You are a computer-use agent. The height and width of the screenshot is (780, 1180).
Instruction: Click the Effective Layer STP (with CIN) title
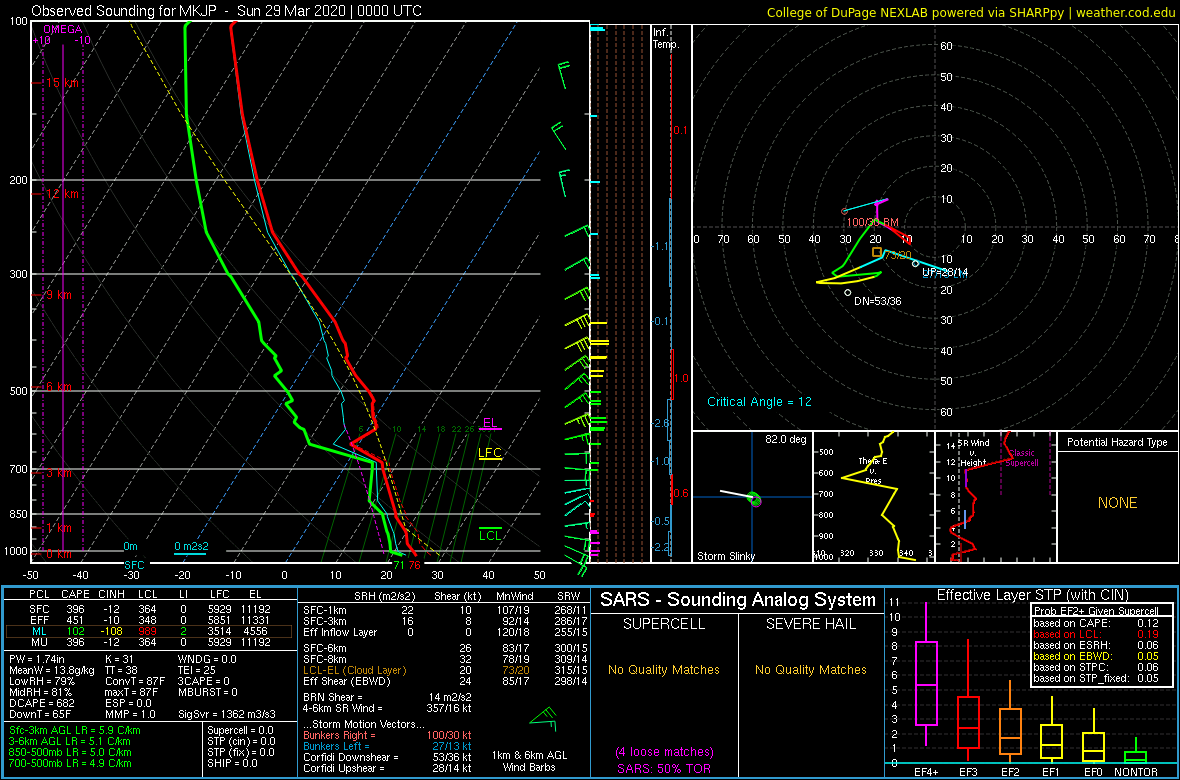(x=1032, y=595)
